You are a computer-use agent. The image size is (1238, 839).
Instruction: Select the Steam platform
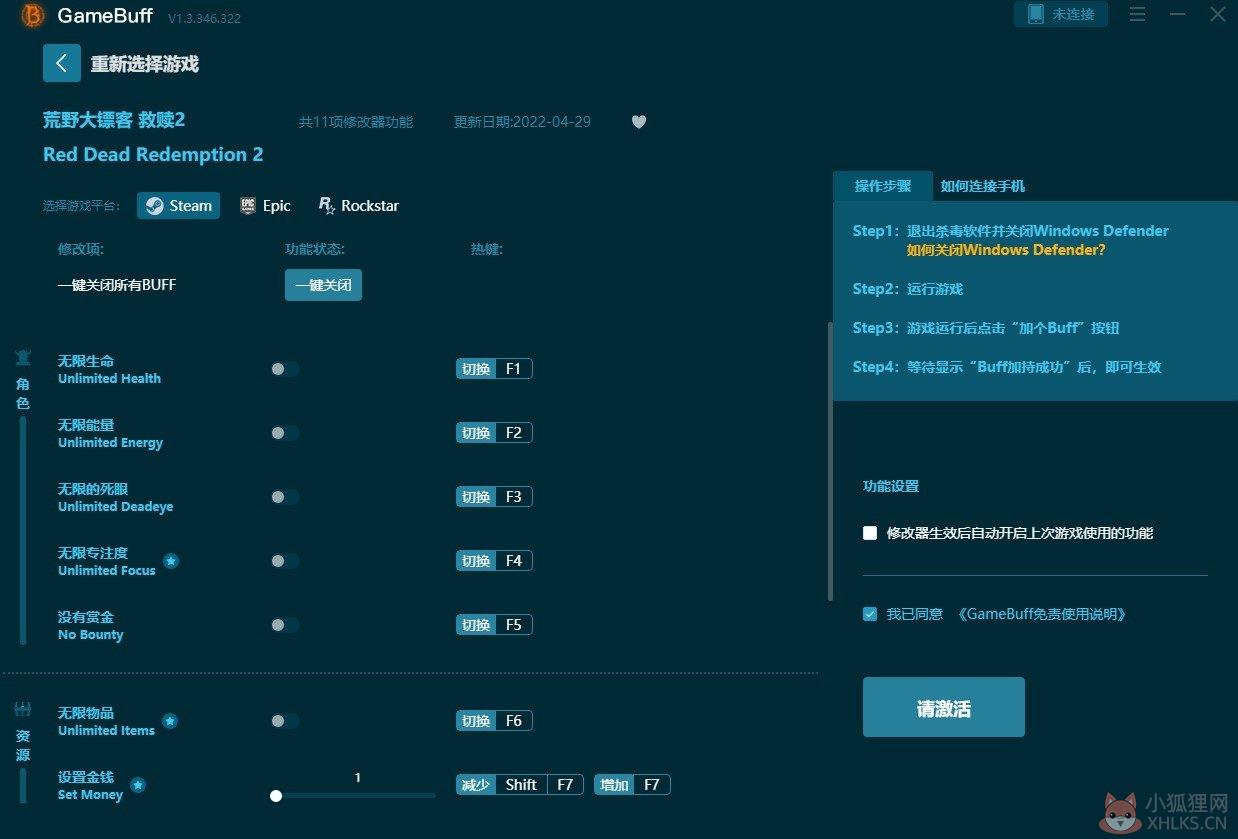click(179, 206)
